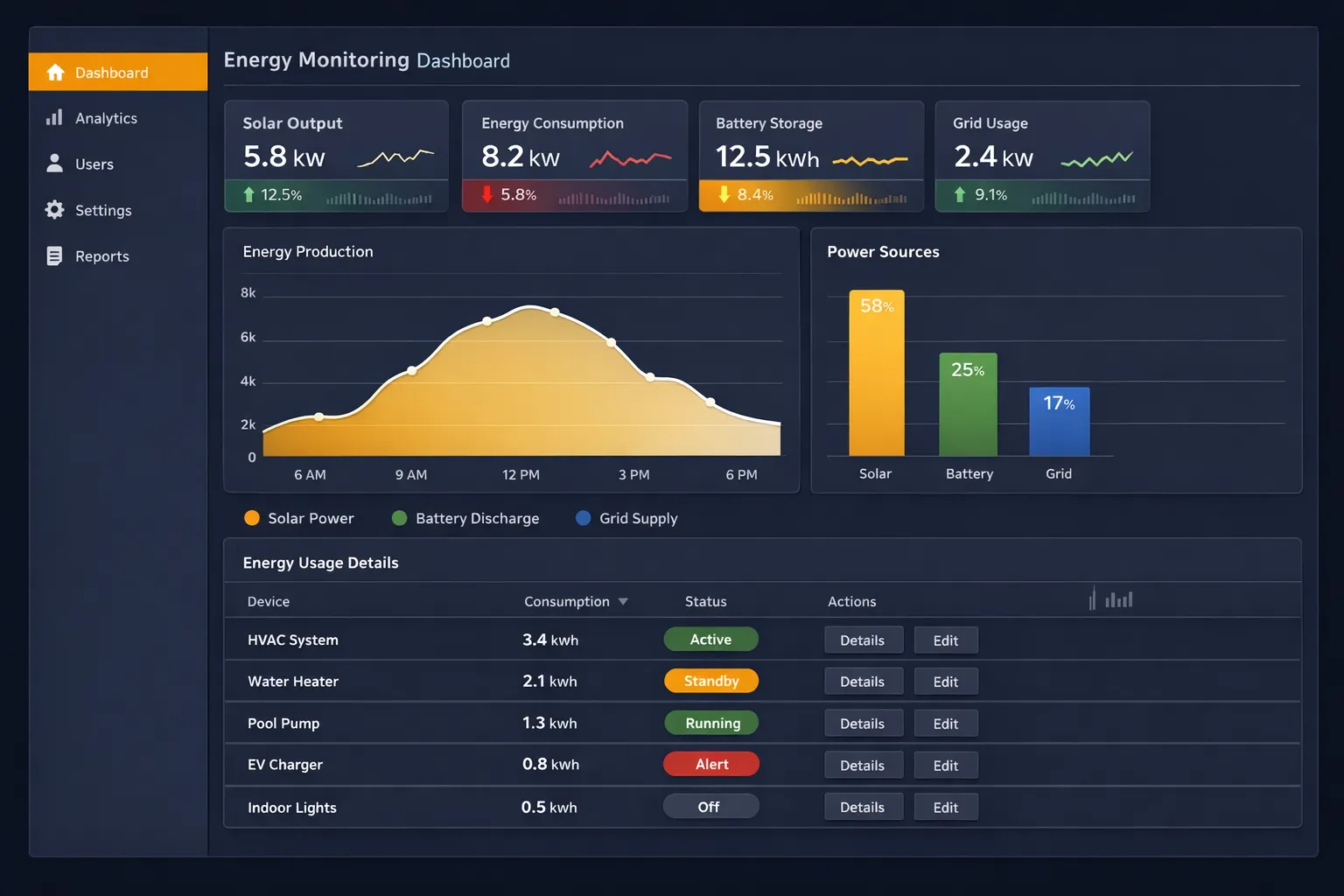
Task: Click the Running status badge for Pool Pump
Action: (x=710, y=723)
